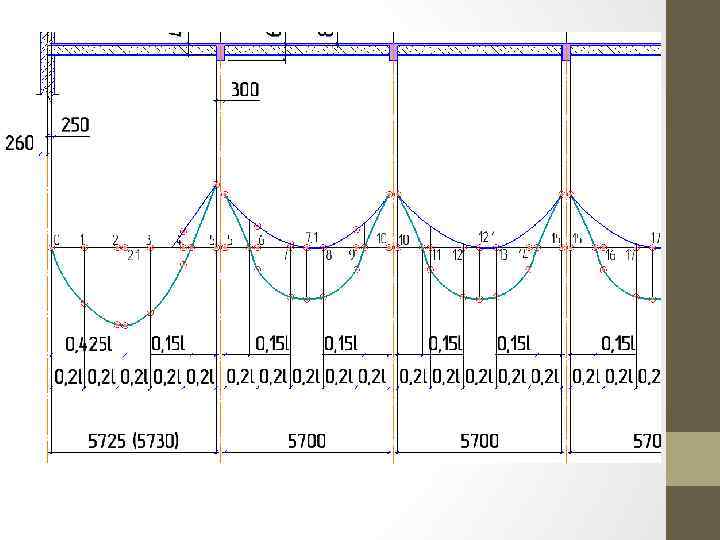Screen dimensions: 720x540
Task: Click the 260 dimension label
Action: [x=19, y=143]
